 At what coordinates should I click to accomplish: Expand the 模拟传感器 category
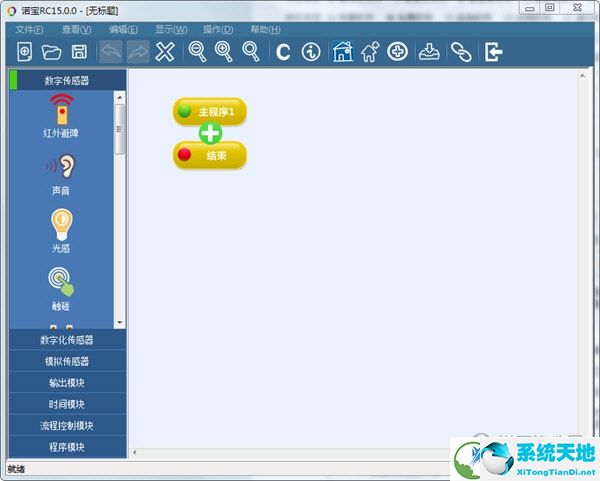point(68,361)
